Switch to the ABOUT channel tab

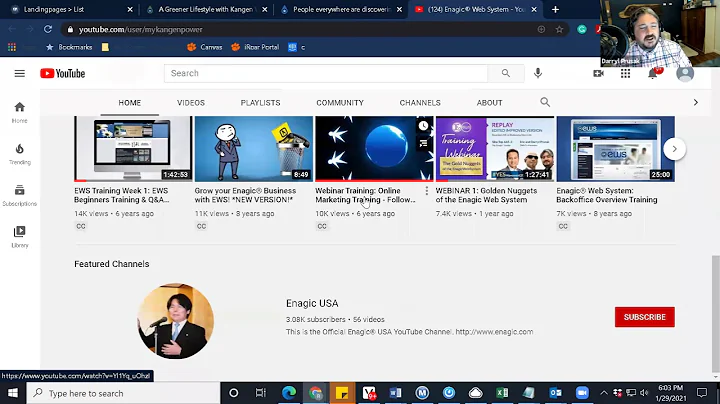[489, 103]
